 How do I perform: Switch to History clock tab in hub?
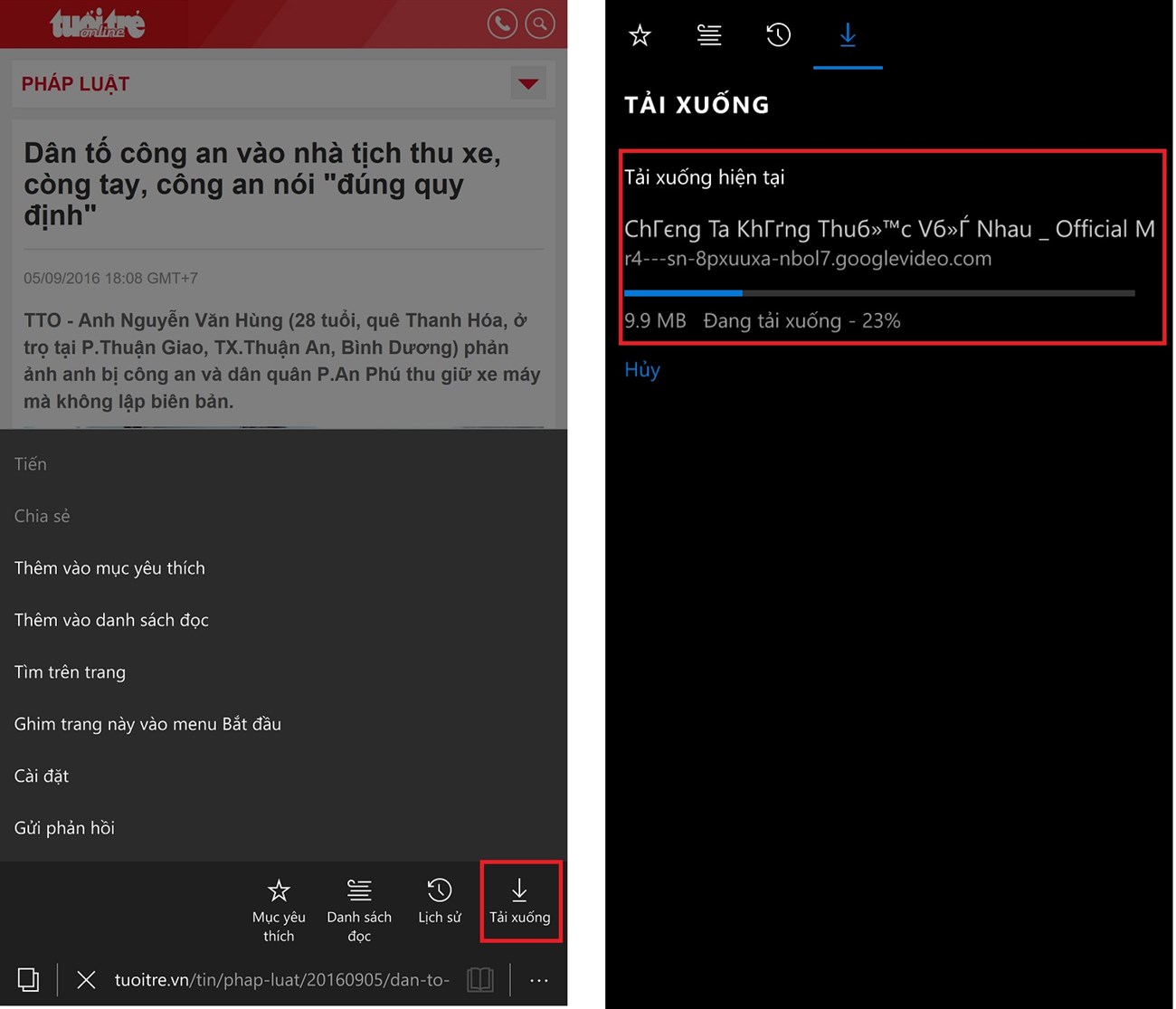778,35
